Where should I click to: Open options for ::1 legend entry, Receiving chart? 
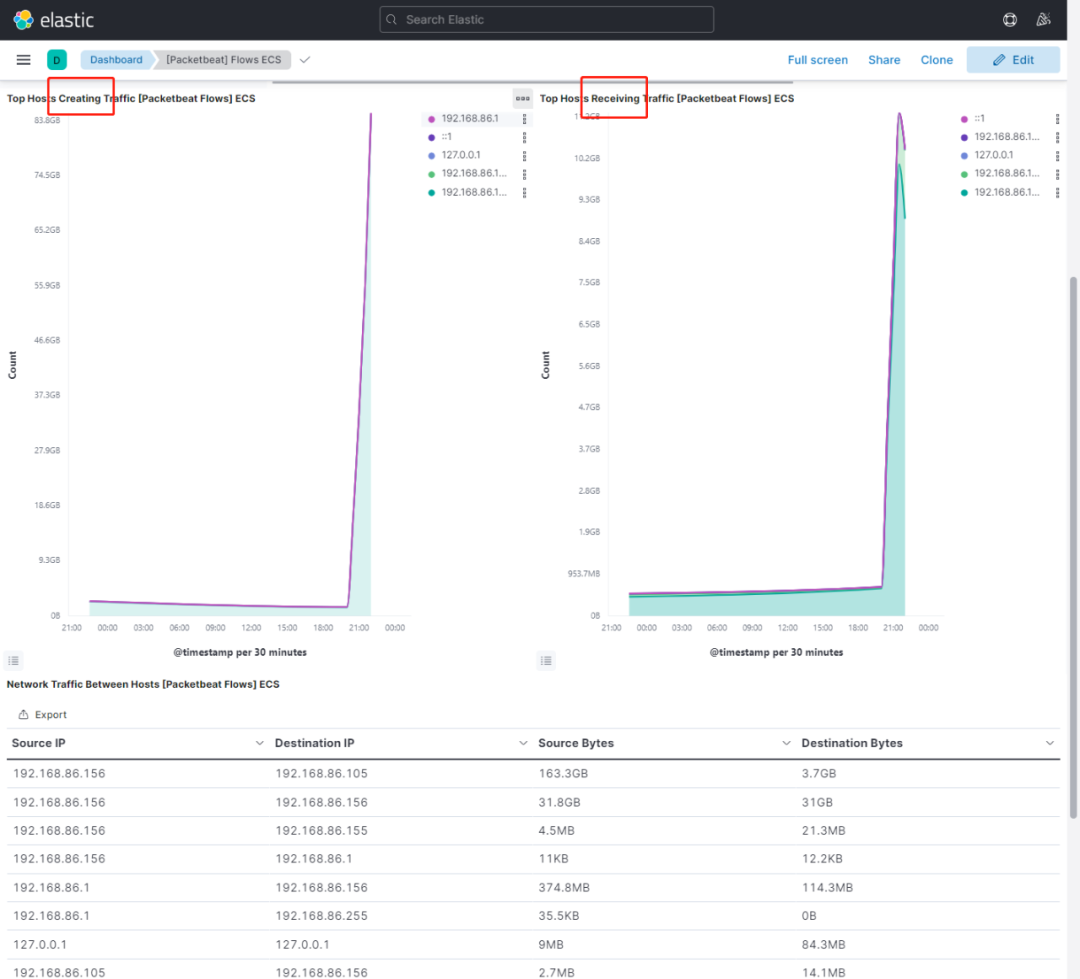[x=1057, y=118]
